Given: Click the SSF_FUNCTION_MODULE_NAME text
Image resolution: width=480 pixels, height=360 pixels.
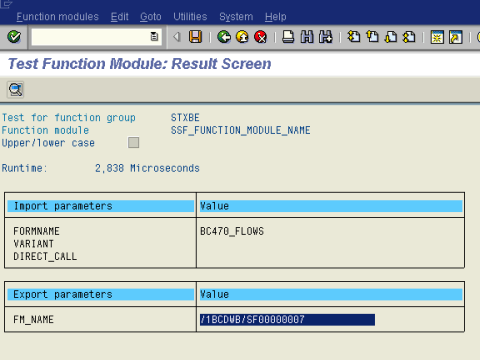Looking at the screenshot, I should 241,130.
